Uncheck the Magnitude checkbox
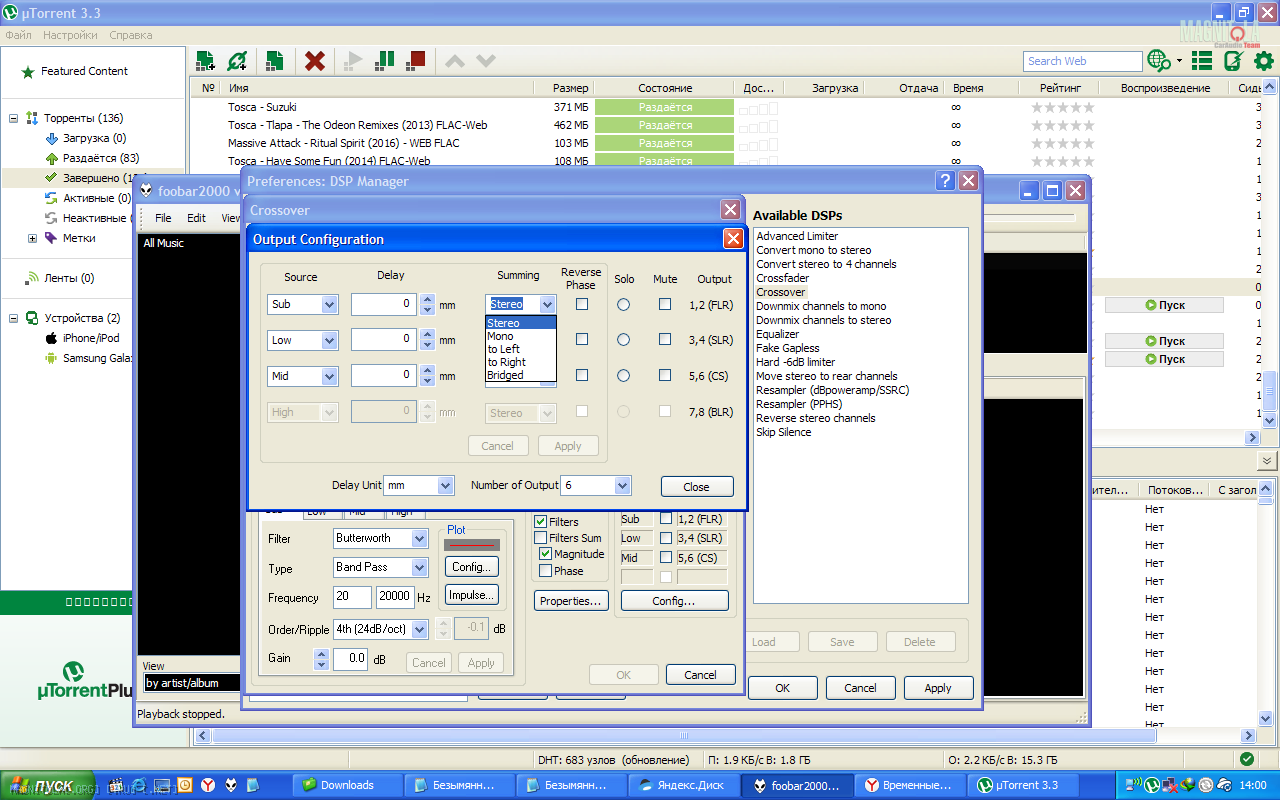This screenshot has width=1280, height=800. 546,554
